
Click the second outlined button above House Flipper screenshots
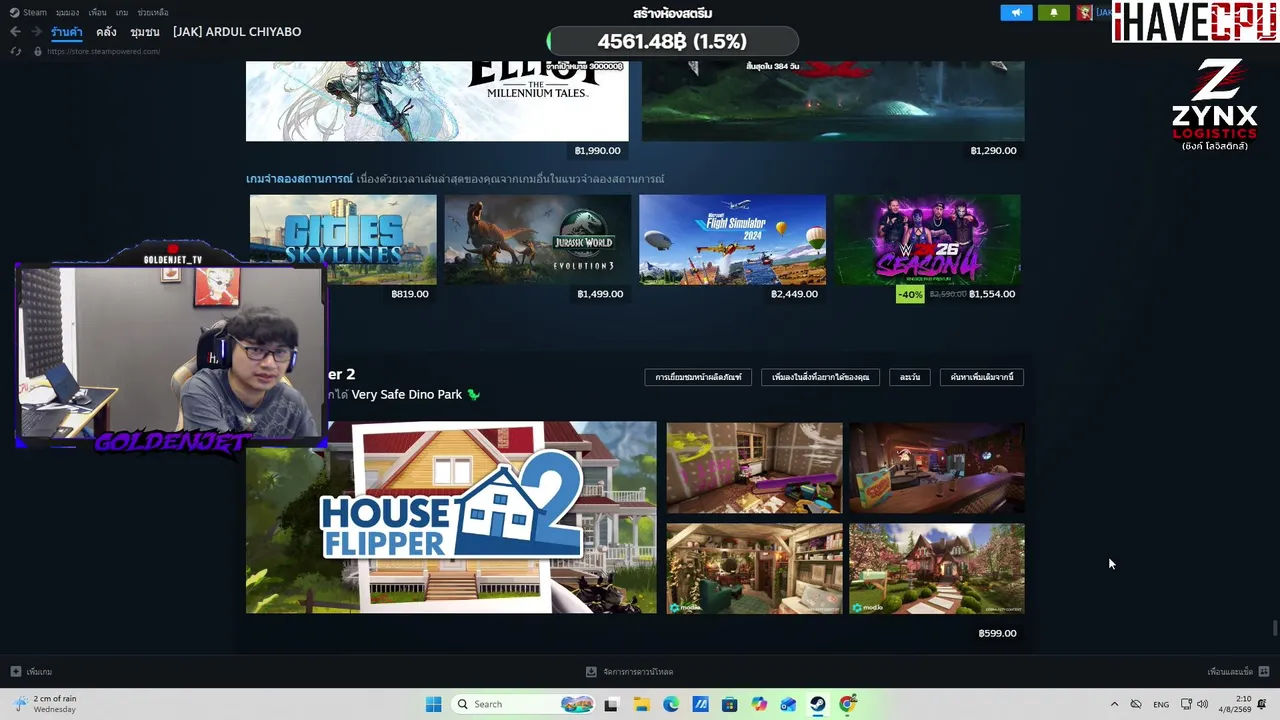tap(820, 377)
